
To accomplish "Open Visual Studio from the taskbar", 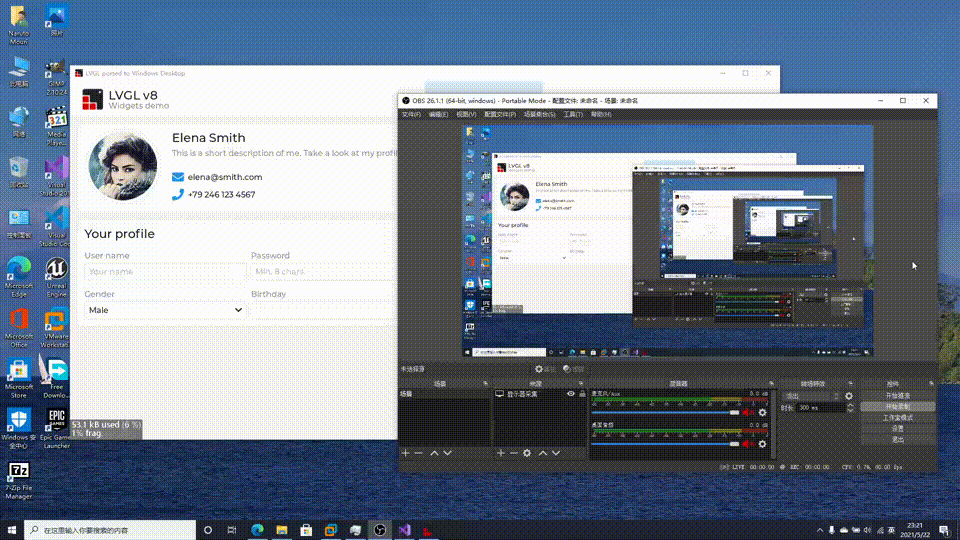I will pos(404,530).
